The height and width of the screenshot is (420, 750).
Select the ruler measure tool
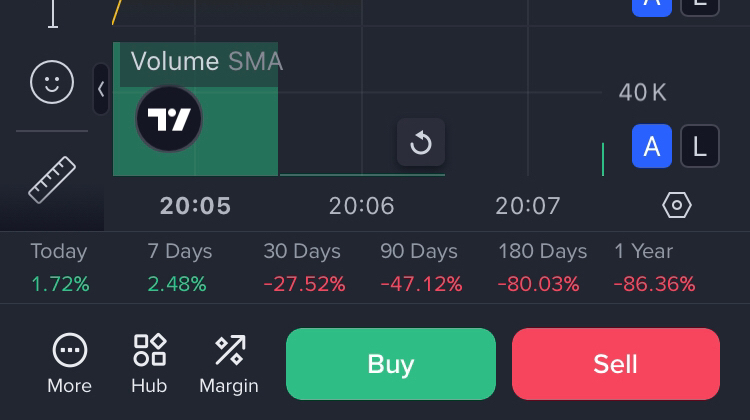click(52, 180)
